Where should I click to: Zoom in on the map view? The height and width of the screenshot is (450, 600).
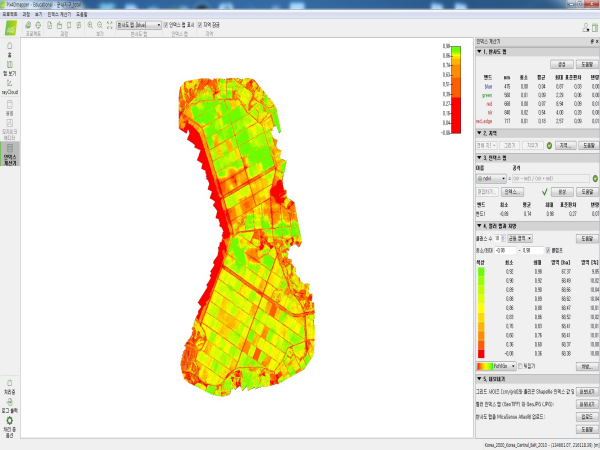click(90, 25)
